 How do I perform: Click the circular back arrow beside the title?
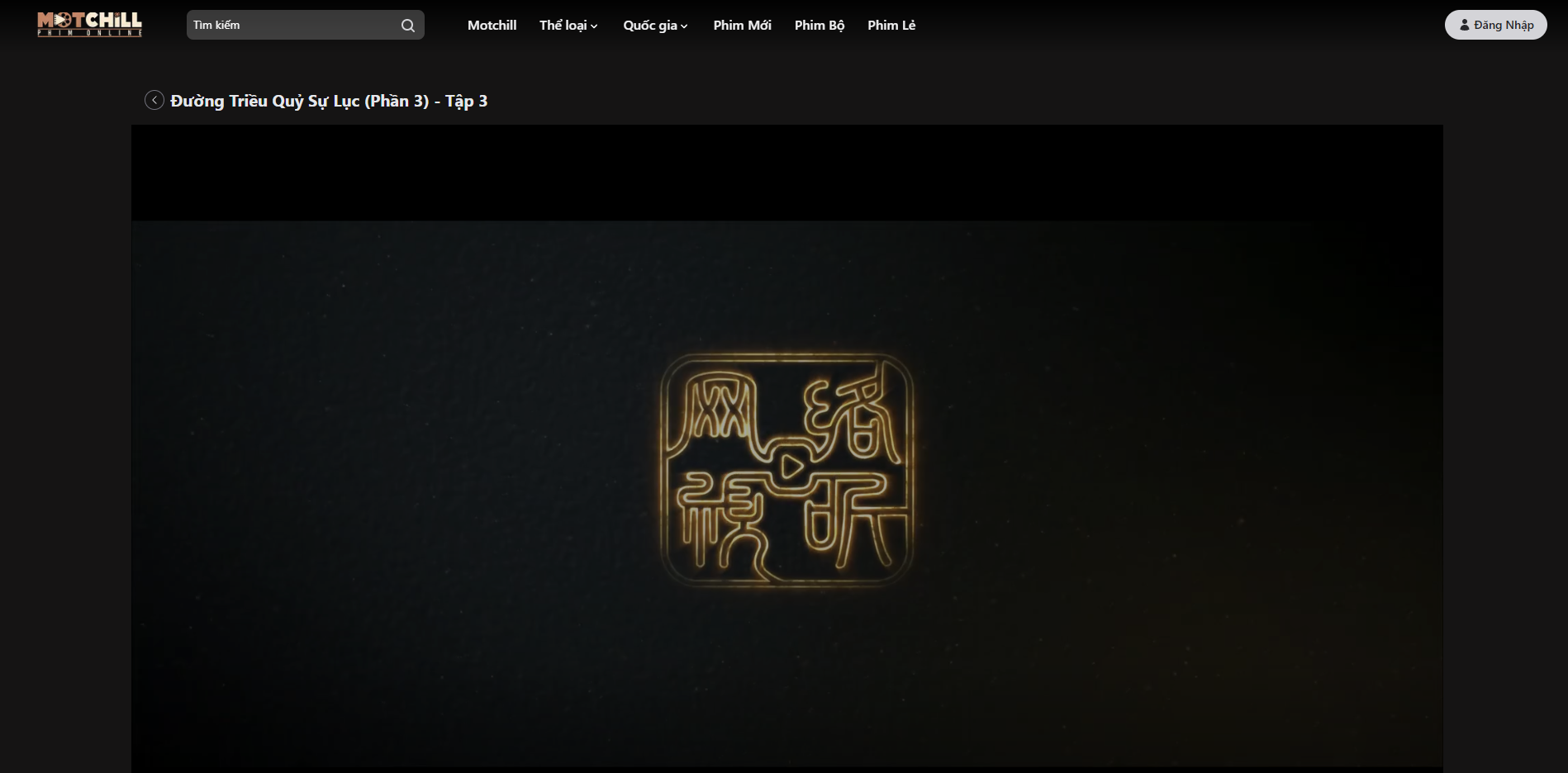154,100
